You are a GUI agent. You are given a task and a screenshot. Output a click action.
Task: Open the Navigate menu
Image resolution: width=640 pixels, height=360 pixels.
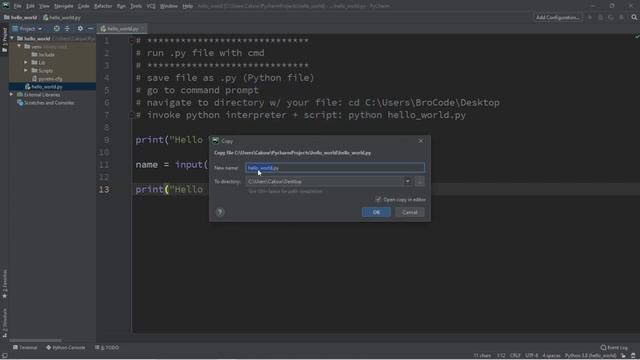tap(64, 6)
